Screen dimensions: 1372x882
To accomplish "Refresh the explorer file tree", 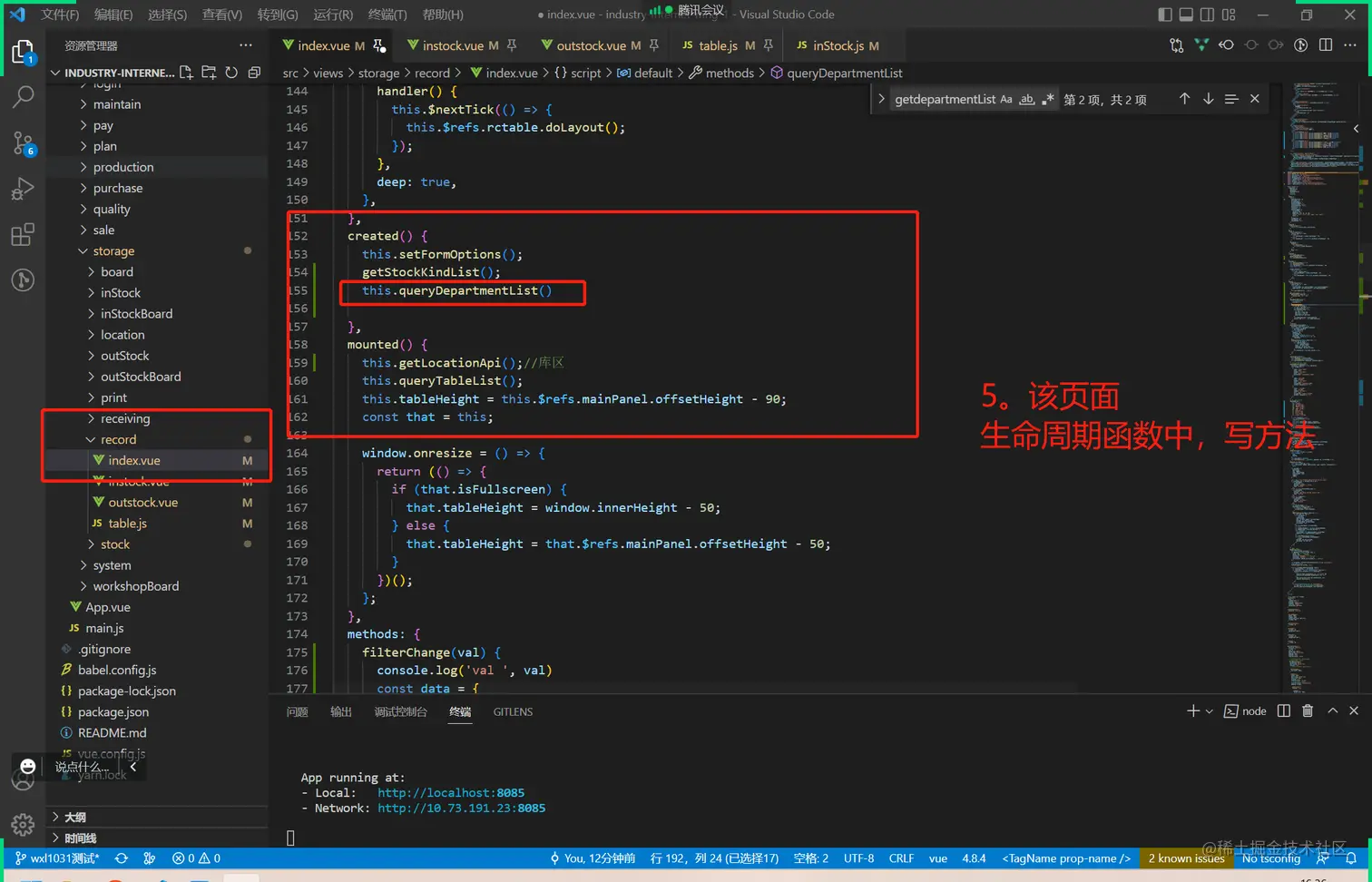I will pyautogui.click(x=231, y=73).
